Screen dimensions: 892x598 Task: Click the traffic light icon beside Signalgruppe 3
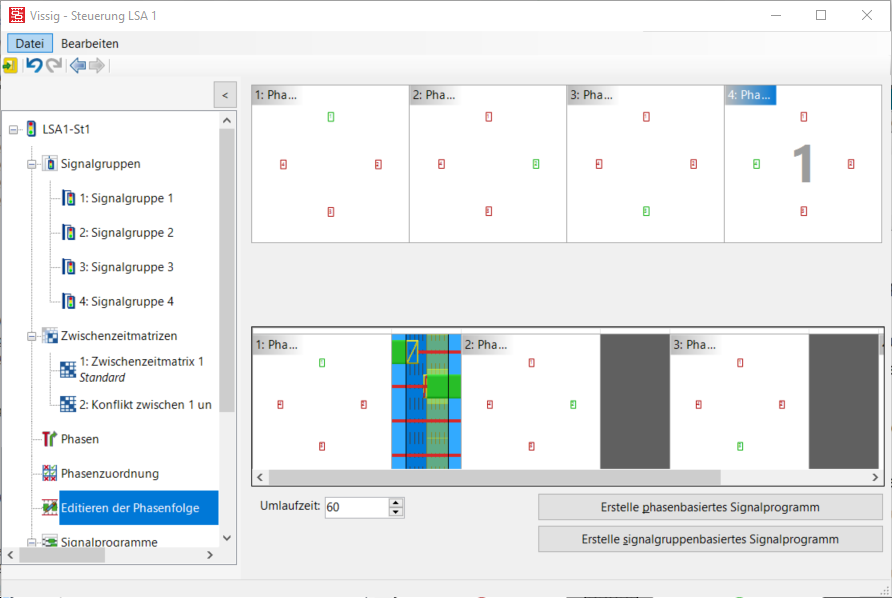point(68,267)
